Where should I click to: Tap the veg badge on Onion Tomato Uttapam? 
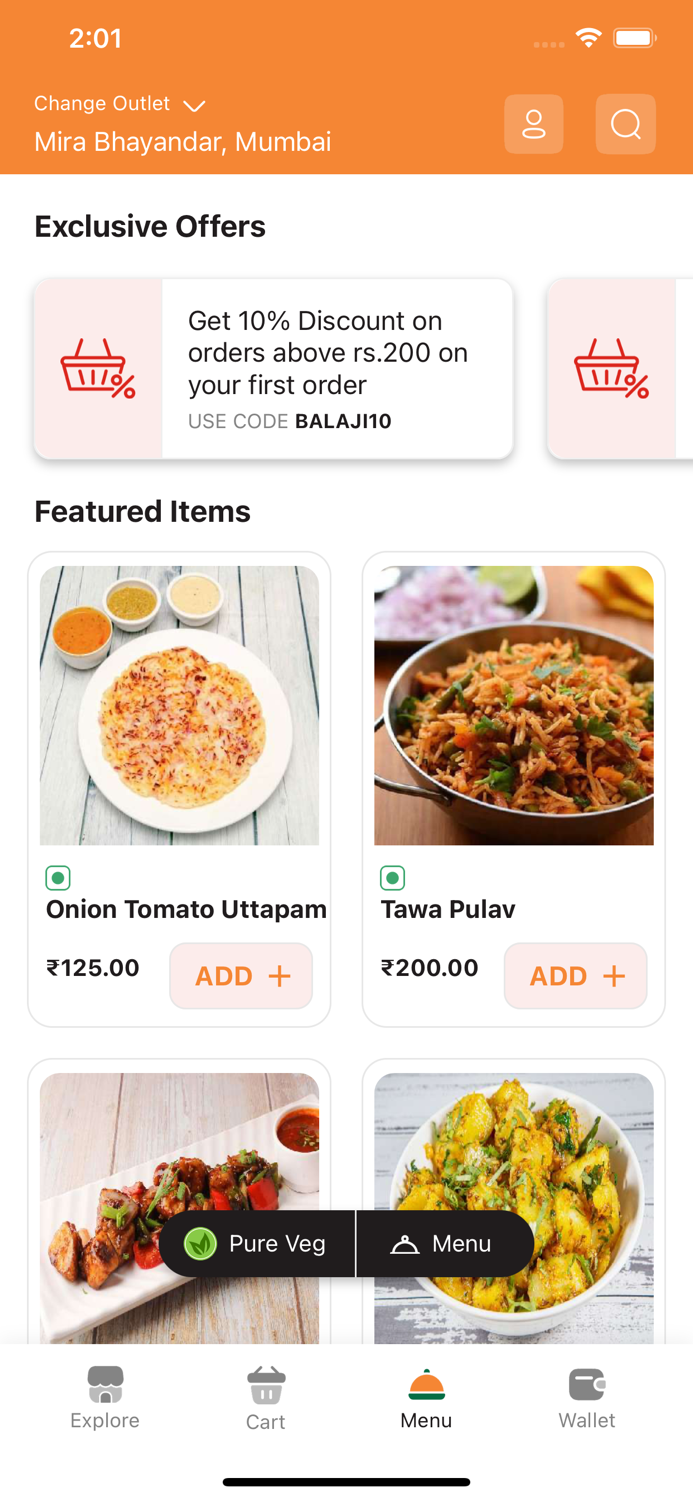tap(58, 877)
